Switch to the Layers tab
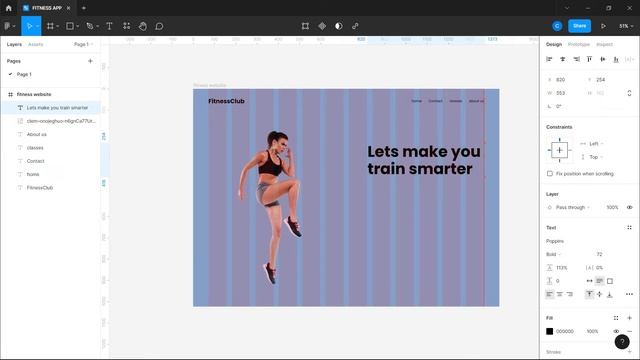640x360 pixels. tap(14, 44)
